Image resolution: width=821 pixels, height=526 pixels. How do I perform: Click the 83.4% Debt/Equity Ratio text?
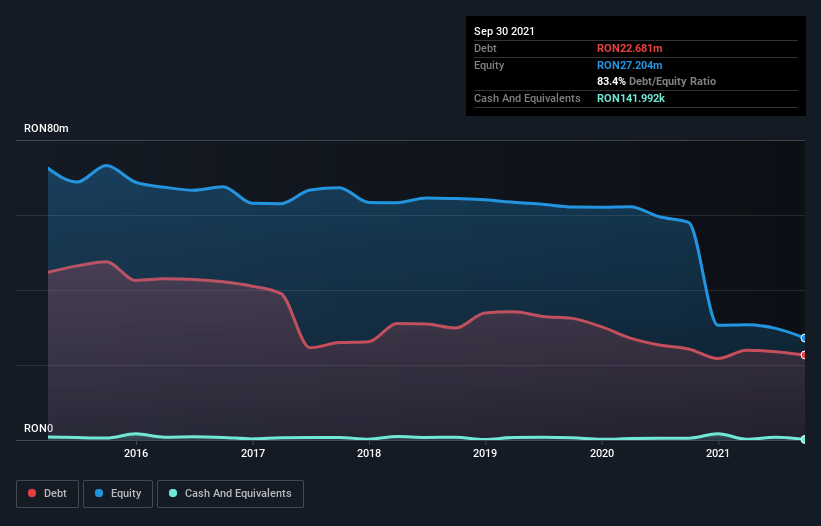point(657,81)
